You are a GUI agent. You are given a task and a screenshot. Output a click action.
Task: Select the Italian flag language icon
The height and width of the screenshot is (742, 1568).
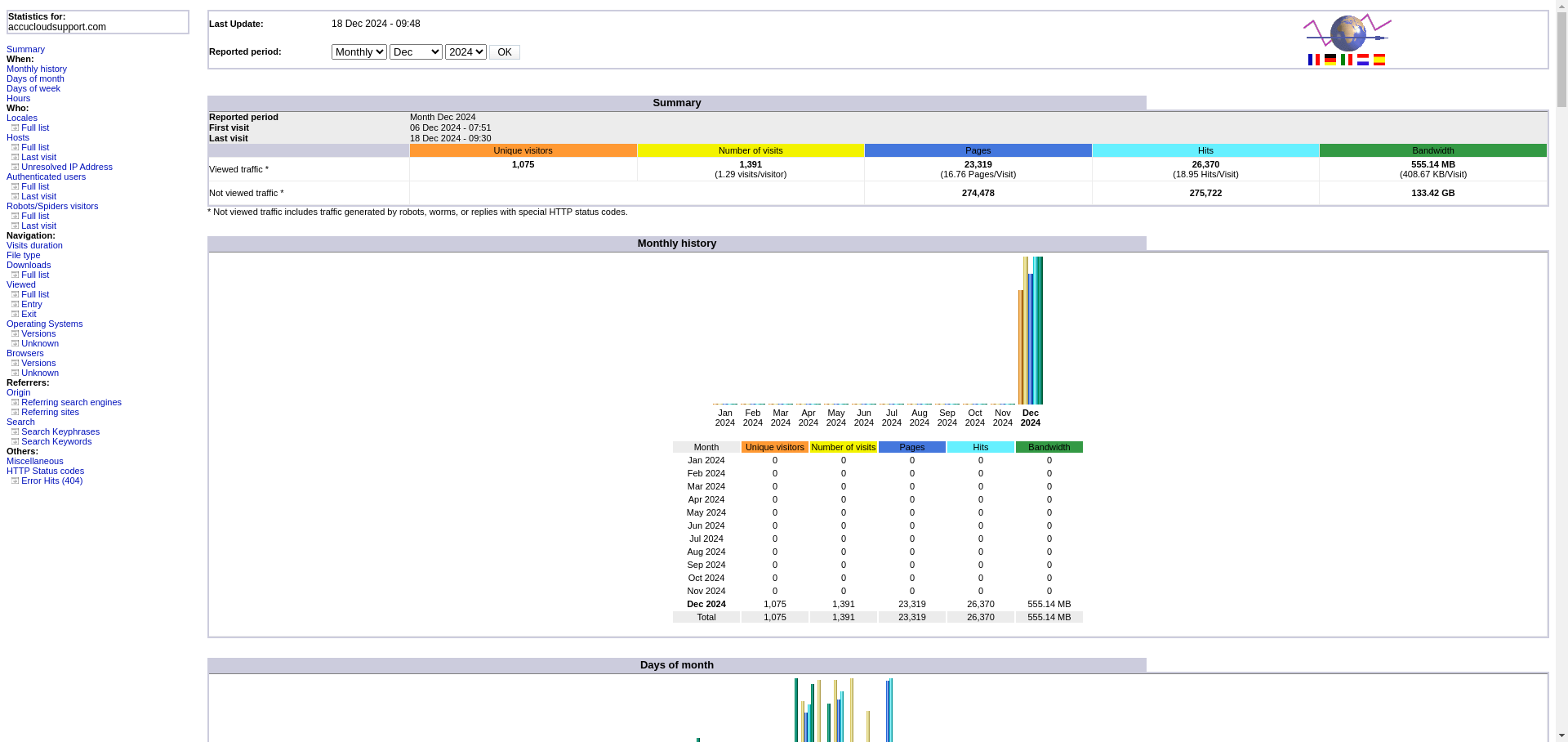click(x=1346, y=60)
